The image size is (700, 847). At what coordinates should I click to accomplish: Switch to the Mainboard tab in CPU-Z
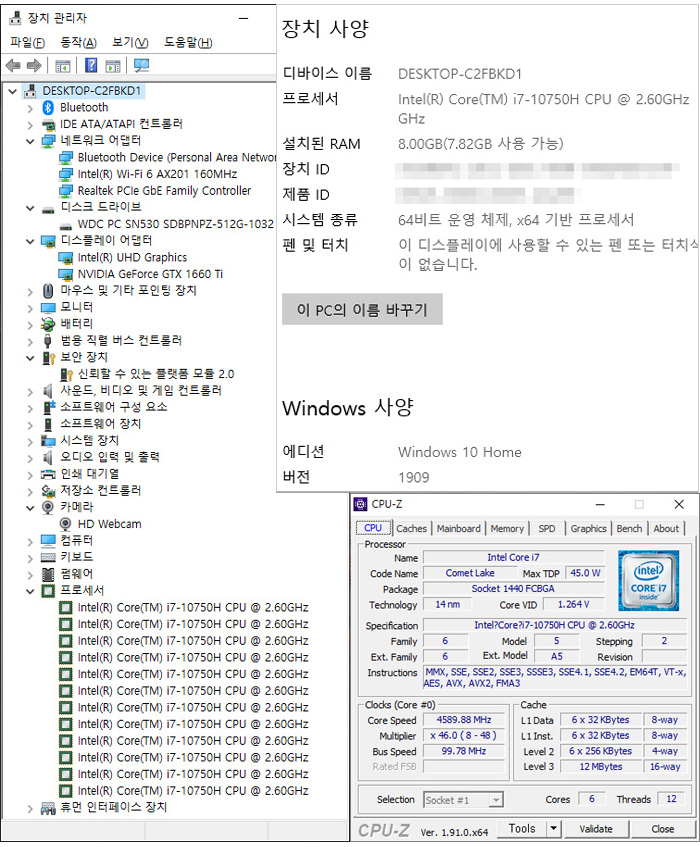coord(459,528)
